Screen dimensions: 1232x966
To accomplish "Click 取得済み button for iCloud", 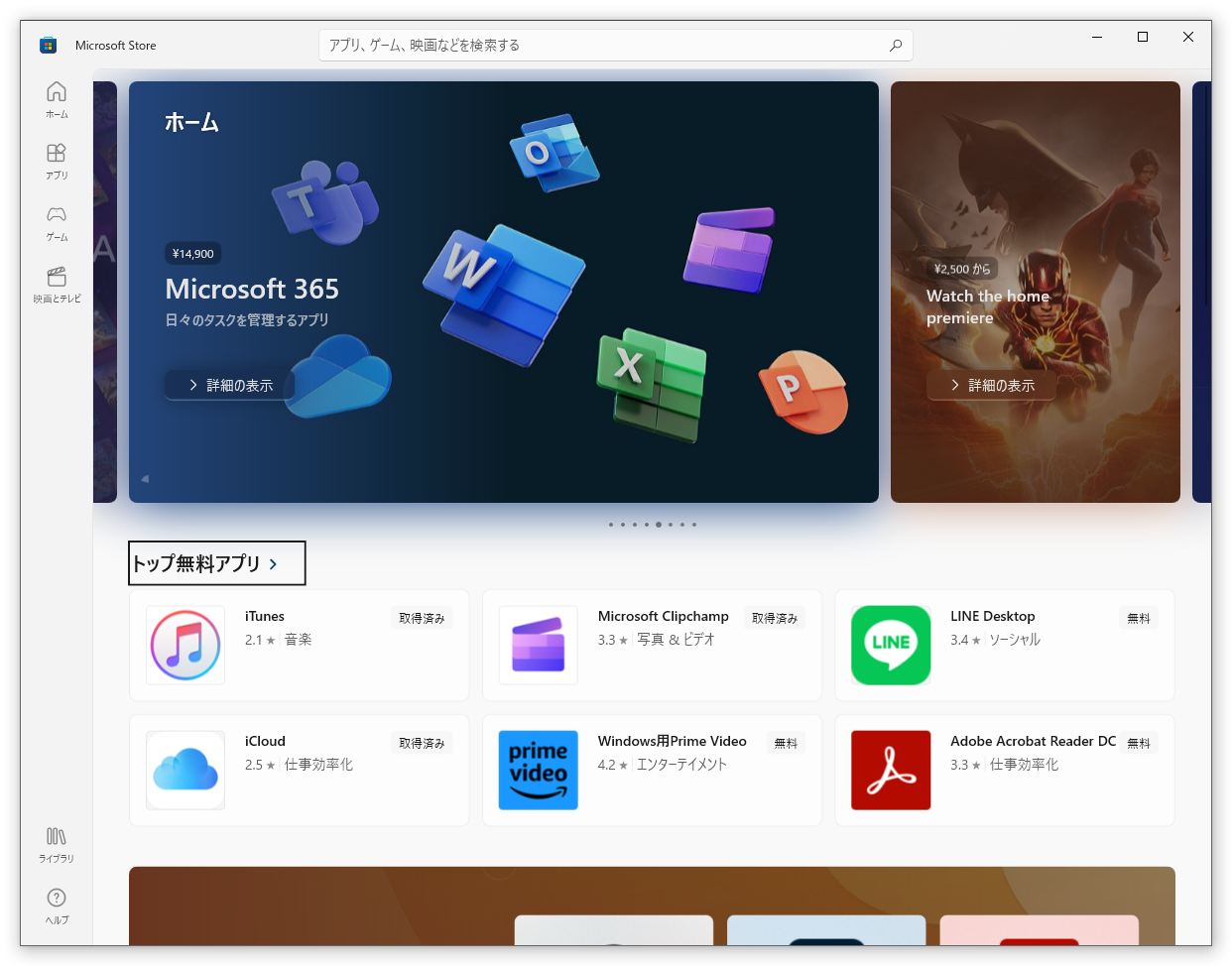I will coord(422,743).
